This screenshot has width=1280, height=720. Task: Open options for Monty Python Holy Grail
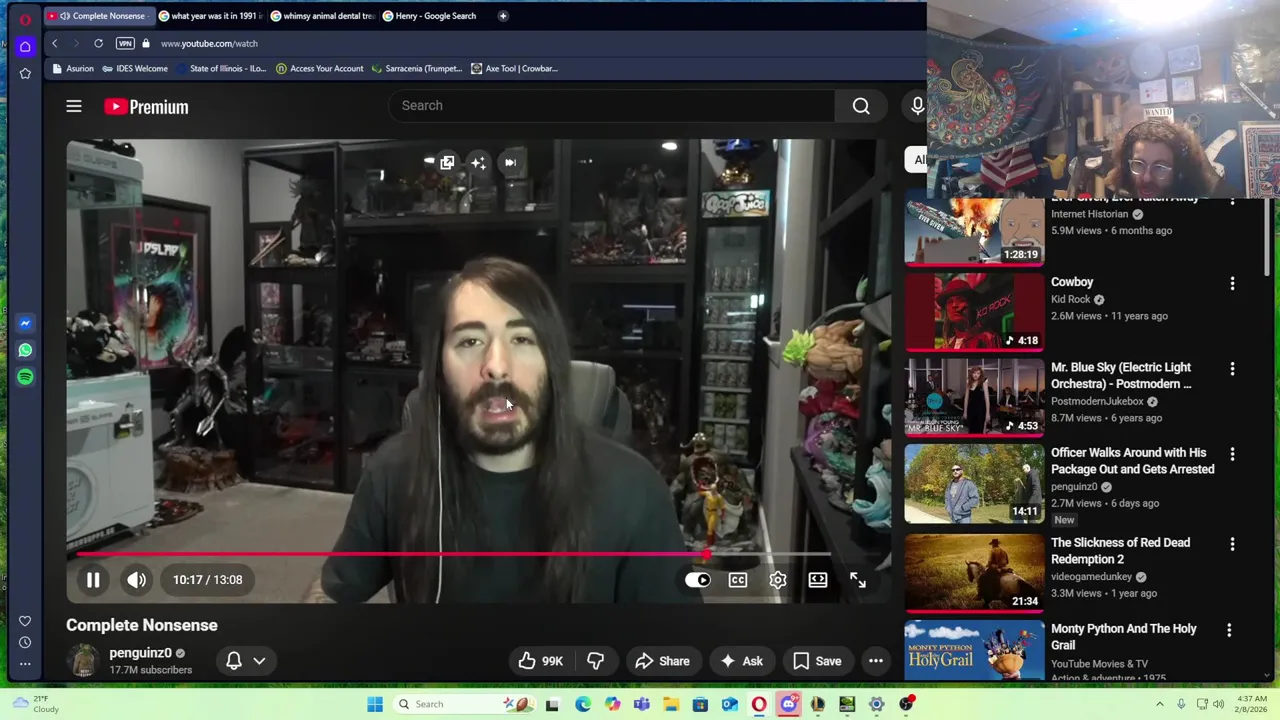point(1229,630)
